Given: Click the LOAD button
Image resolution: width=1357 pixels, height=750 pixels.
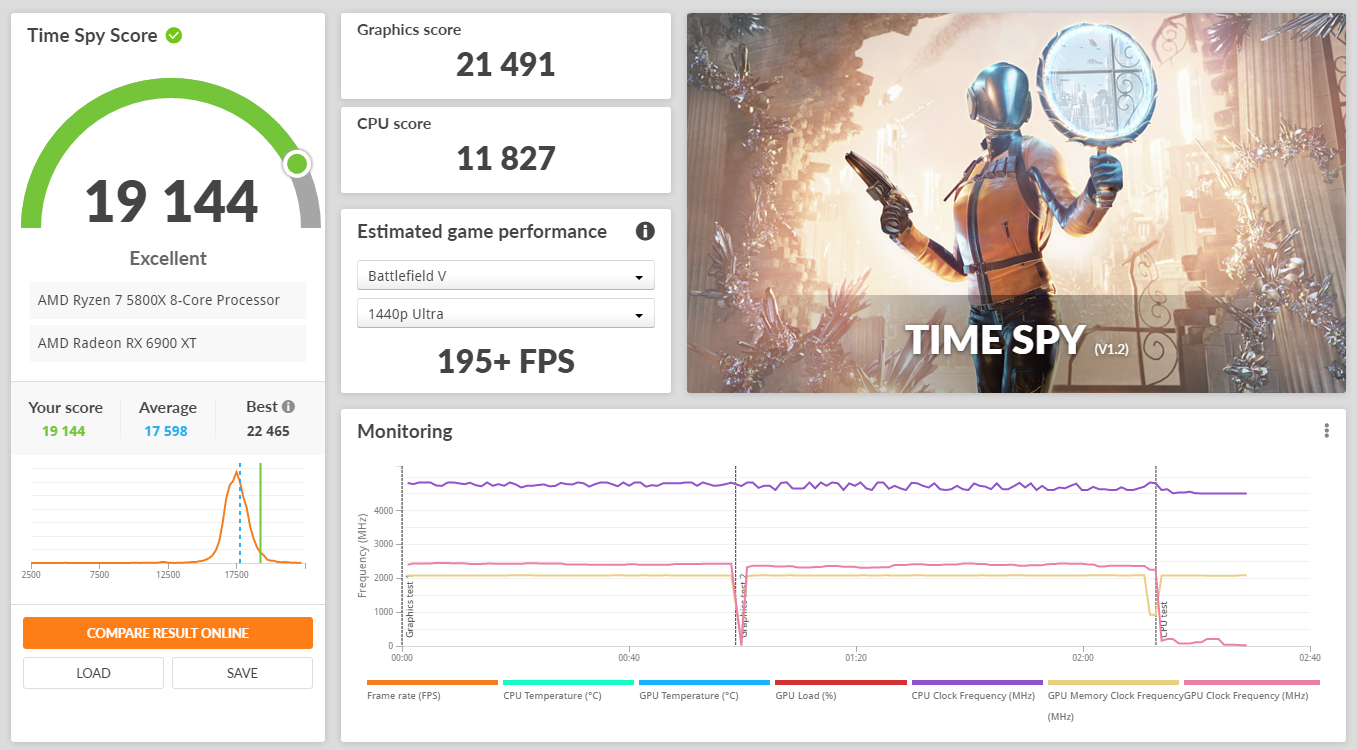Looking at the screenshot, I should coord(93,673).
